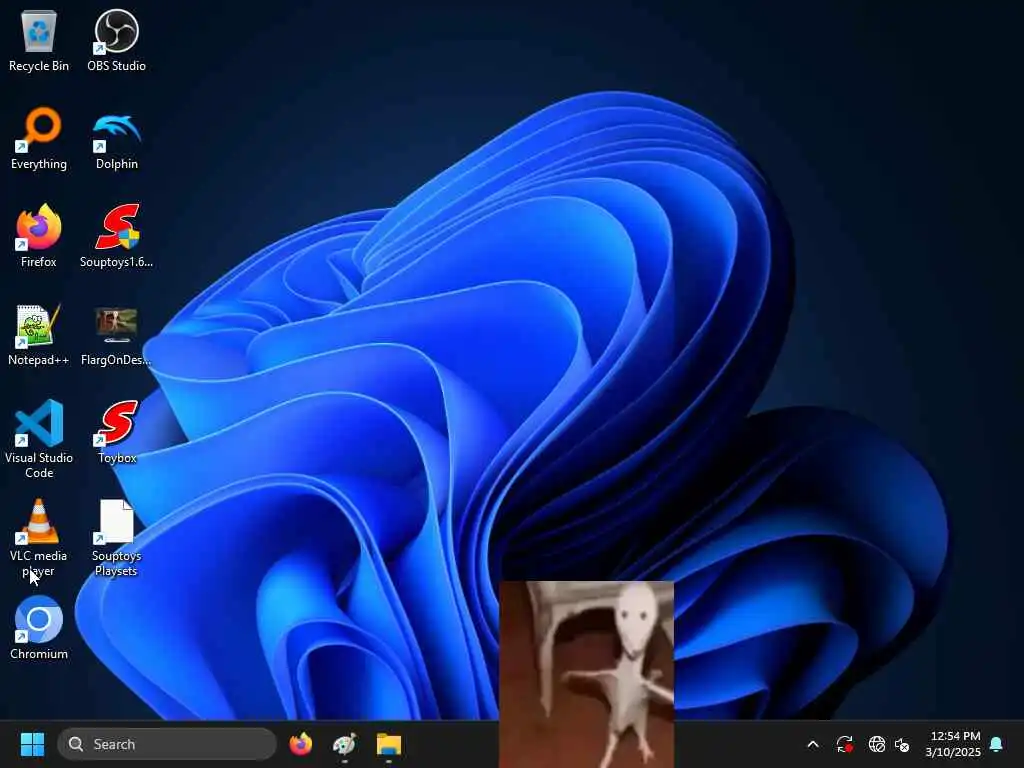
Task: Click the muted volume tray icon
Action: tap(902, 744)
